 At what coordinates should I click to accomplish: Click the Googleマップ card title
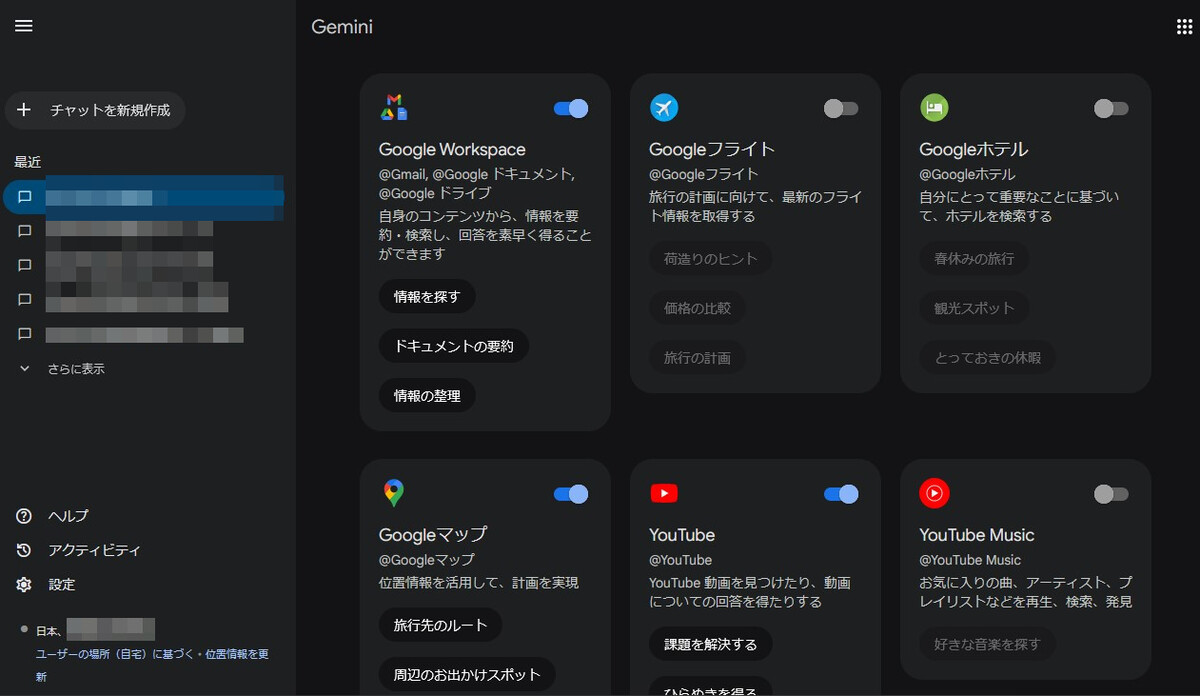click(433, 535)
